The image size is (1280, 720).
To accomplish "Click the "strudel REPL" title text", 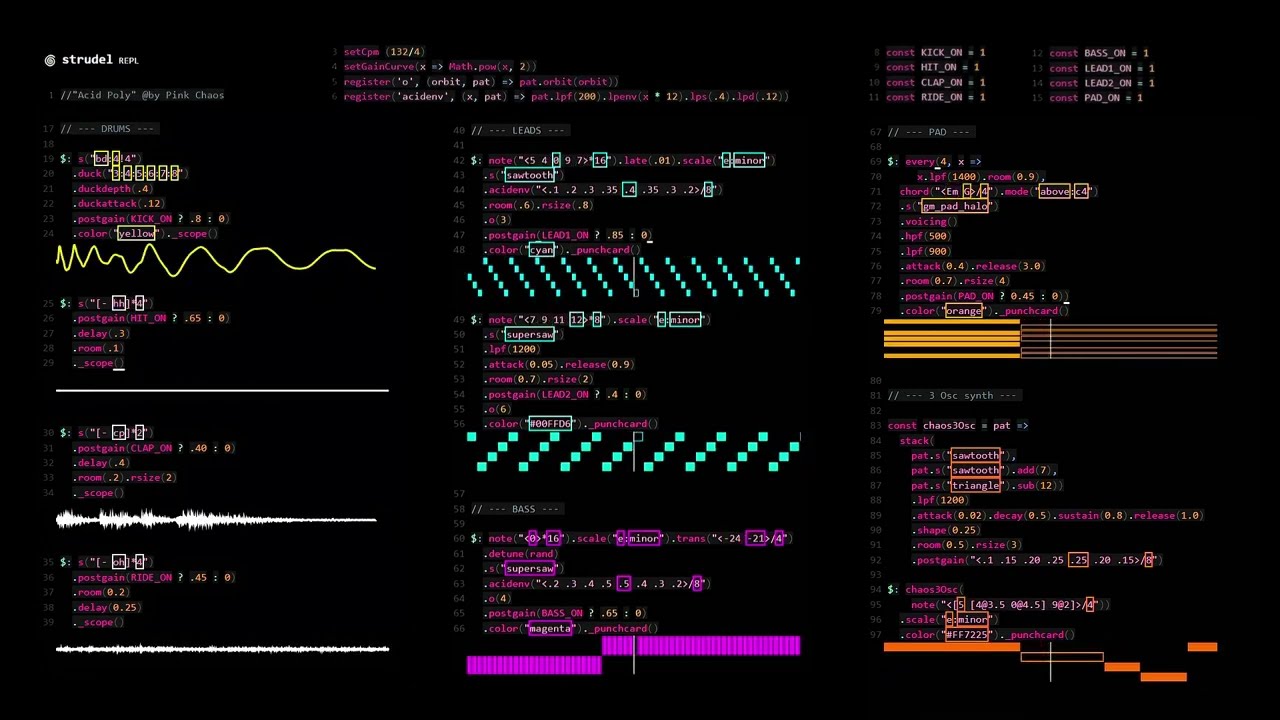I will click(100, 60).
